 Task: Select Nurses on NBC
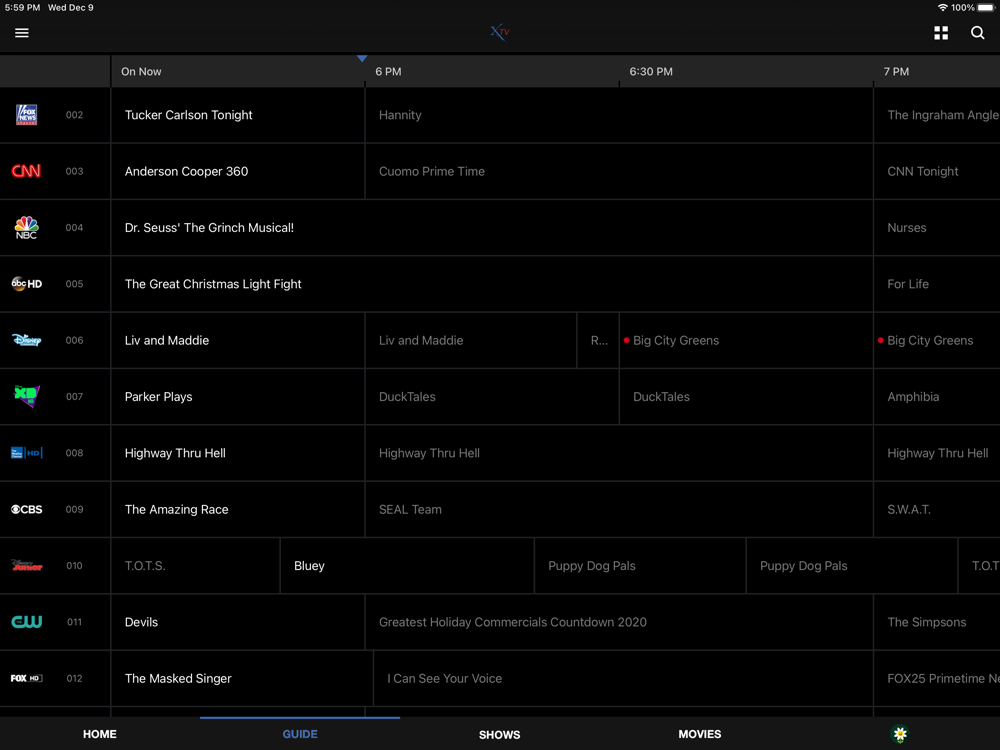pos(937,228)
